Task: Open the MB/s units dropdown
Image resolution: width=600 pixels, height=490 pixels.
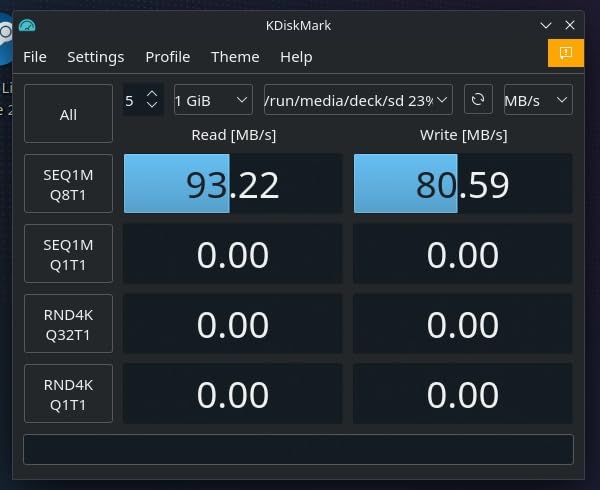Action: [x=537, y=99]
